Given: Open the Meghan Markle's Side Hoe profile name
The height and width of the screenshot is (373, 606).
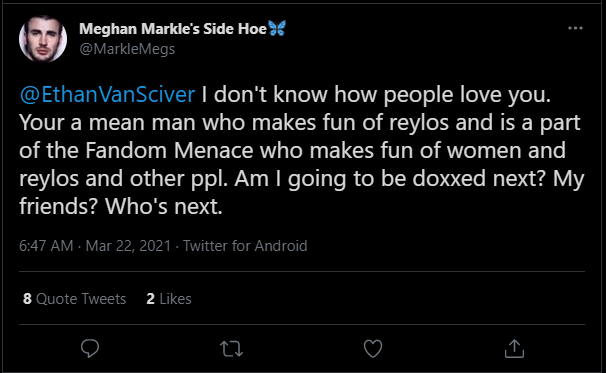Looking at the screenshot, I should pyautogui.click(x=173, y=29).
